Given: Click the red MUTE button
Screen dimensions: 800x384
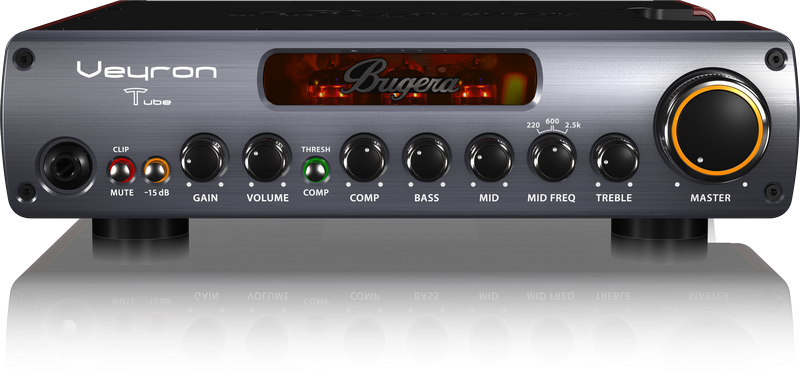Looking at the screenshot, I should click(121, 170).
